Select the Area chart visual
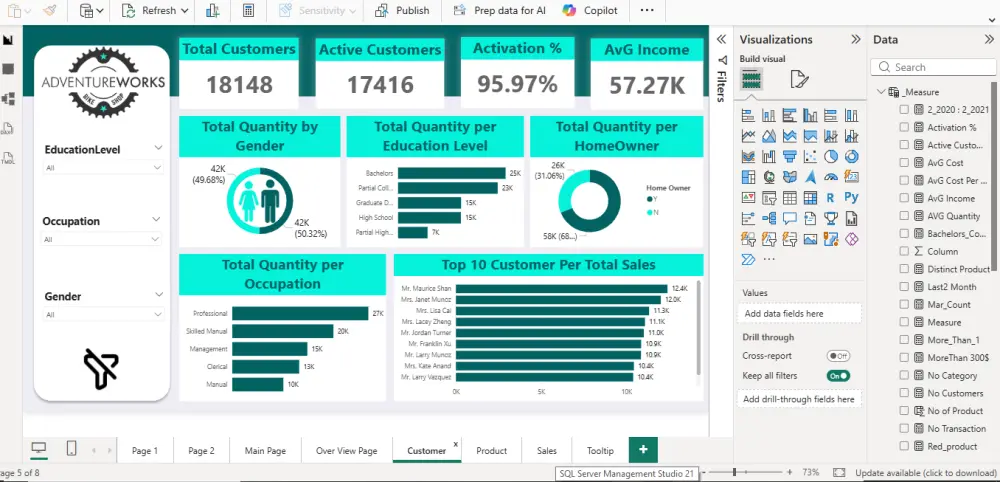This screenshot has width=1000, height=482. (x=769, y=136)
